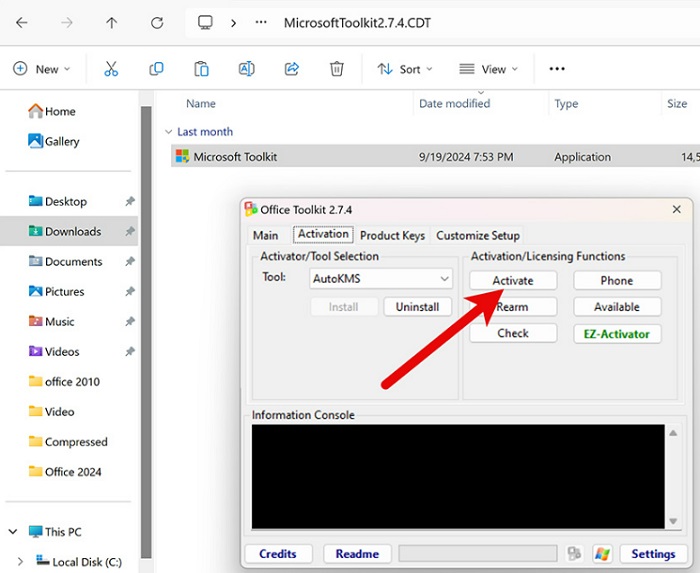Open the Sort dropdown
Viewport: 700px width, 573px height.
(405, 69)
